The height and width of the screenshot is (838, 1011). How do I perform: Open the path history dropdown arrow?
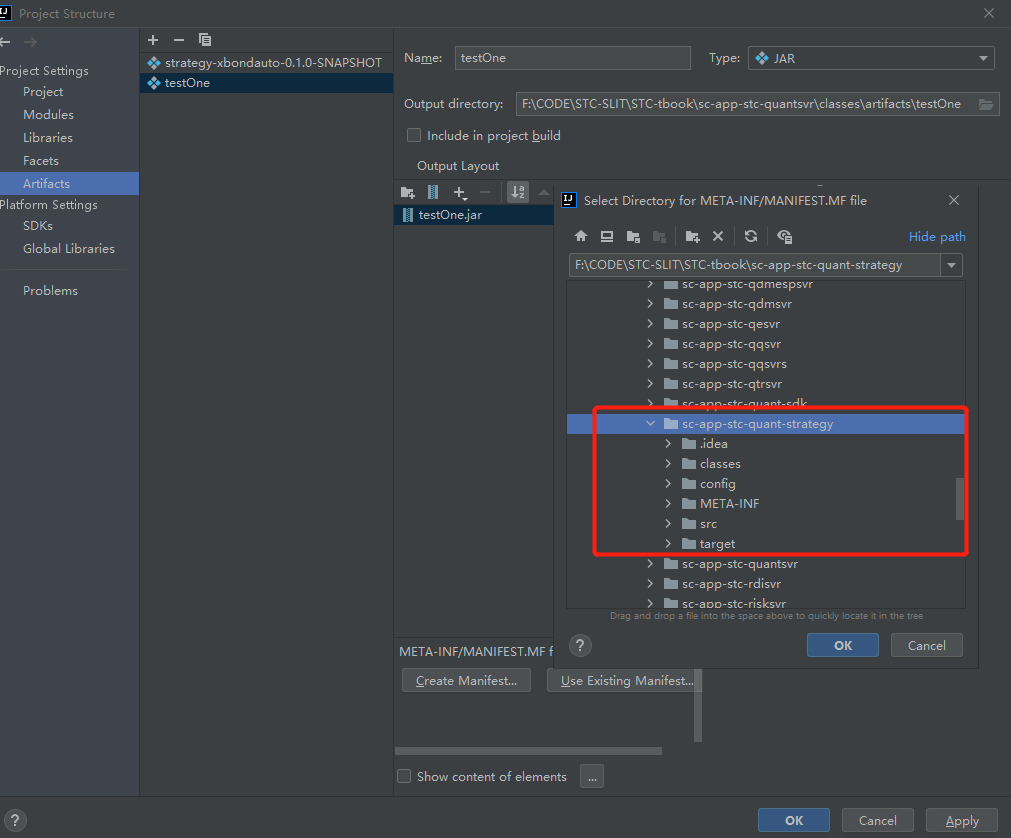coord(951,265)
